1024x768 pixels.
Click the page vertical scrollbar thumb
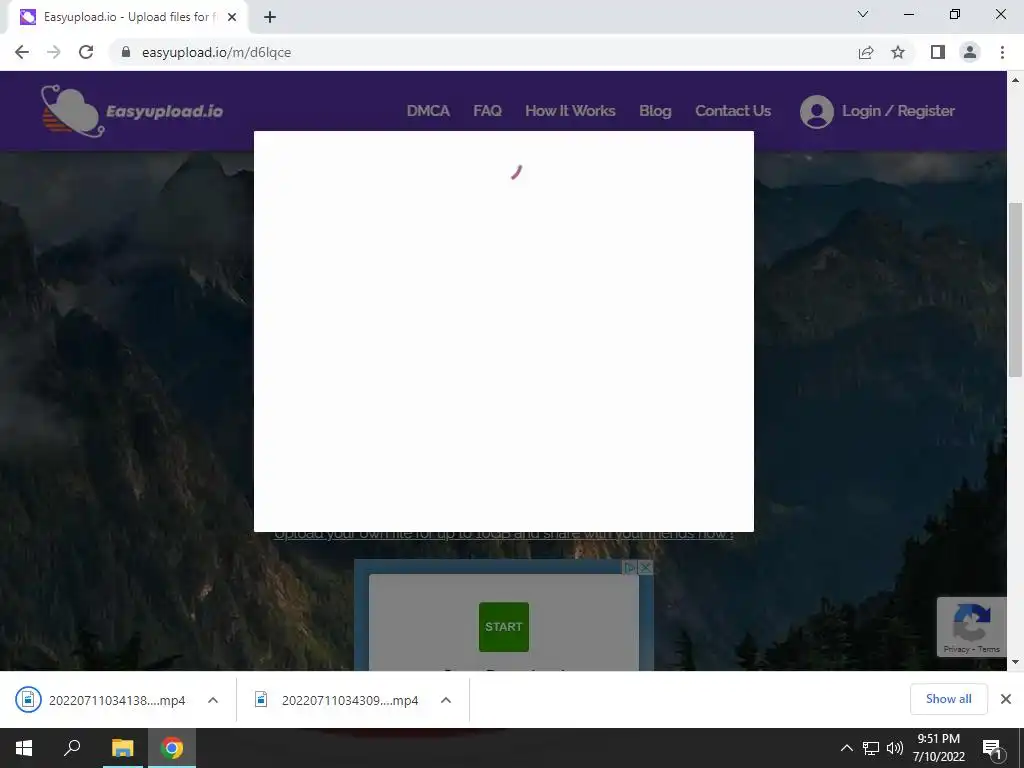tap(1015, 289)
